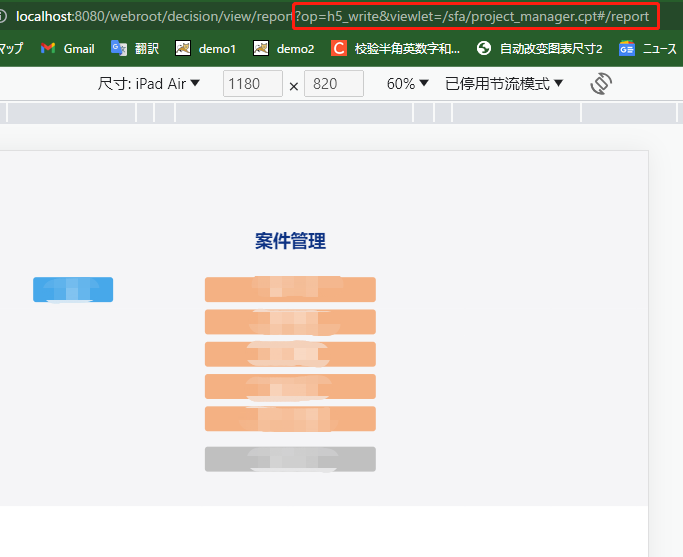Open the demo1 bookmark
This screenshot has width=683, height=557.
[206, 48]
